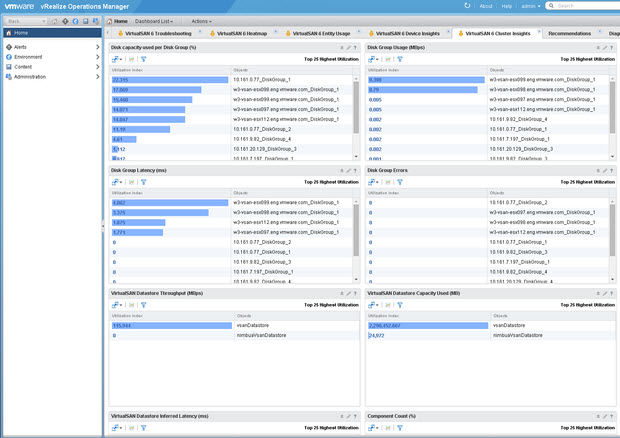Image resolution: width=620 pixels, height=438 pixels.
Task: Click vsanDatastore in Datastore Throughput widget
Action: point(253,325)
